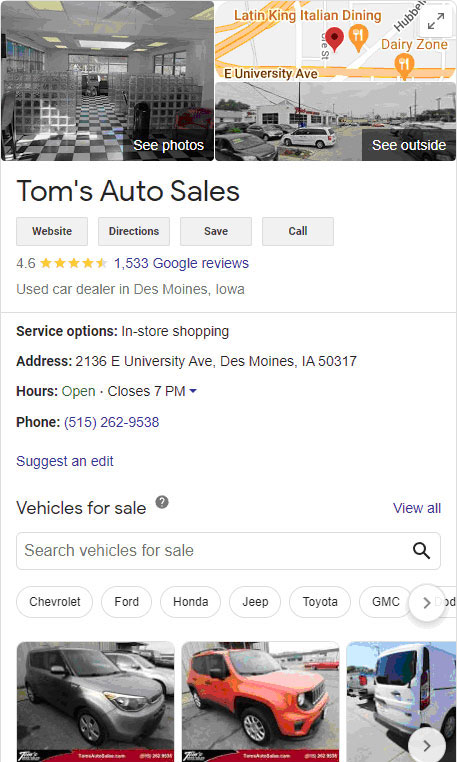457x762 pixels.
Task: Open the 1,533 Google reviews link
Action: 181,263
